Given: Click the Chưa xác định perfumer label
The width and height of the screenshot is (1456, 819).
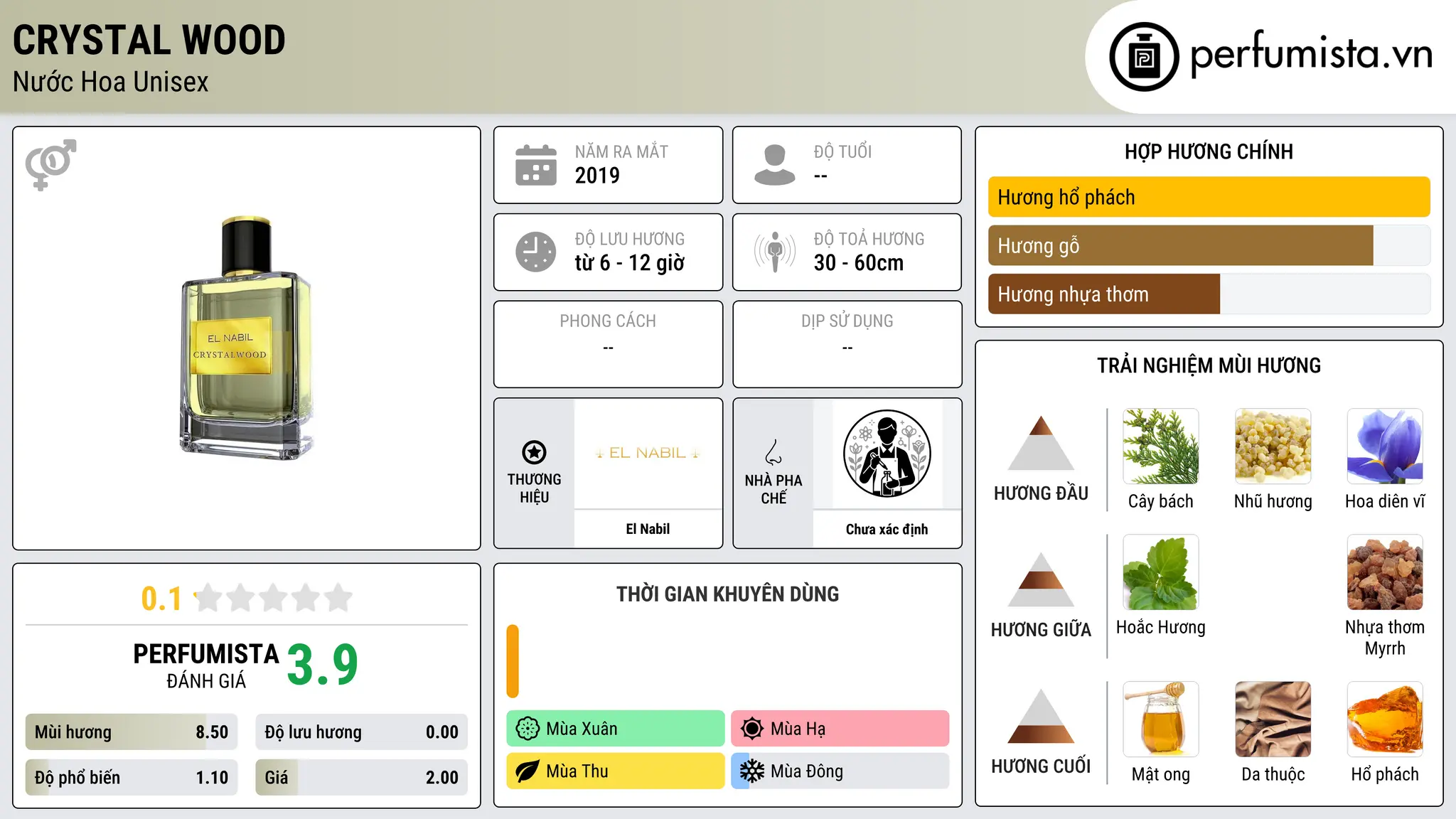Looking at the screenshot, I should click(x=887, y=529).
